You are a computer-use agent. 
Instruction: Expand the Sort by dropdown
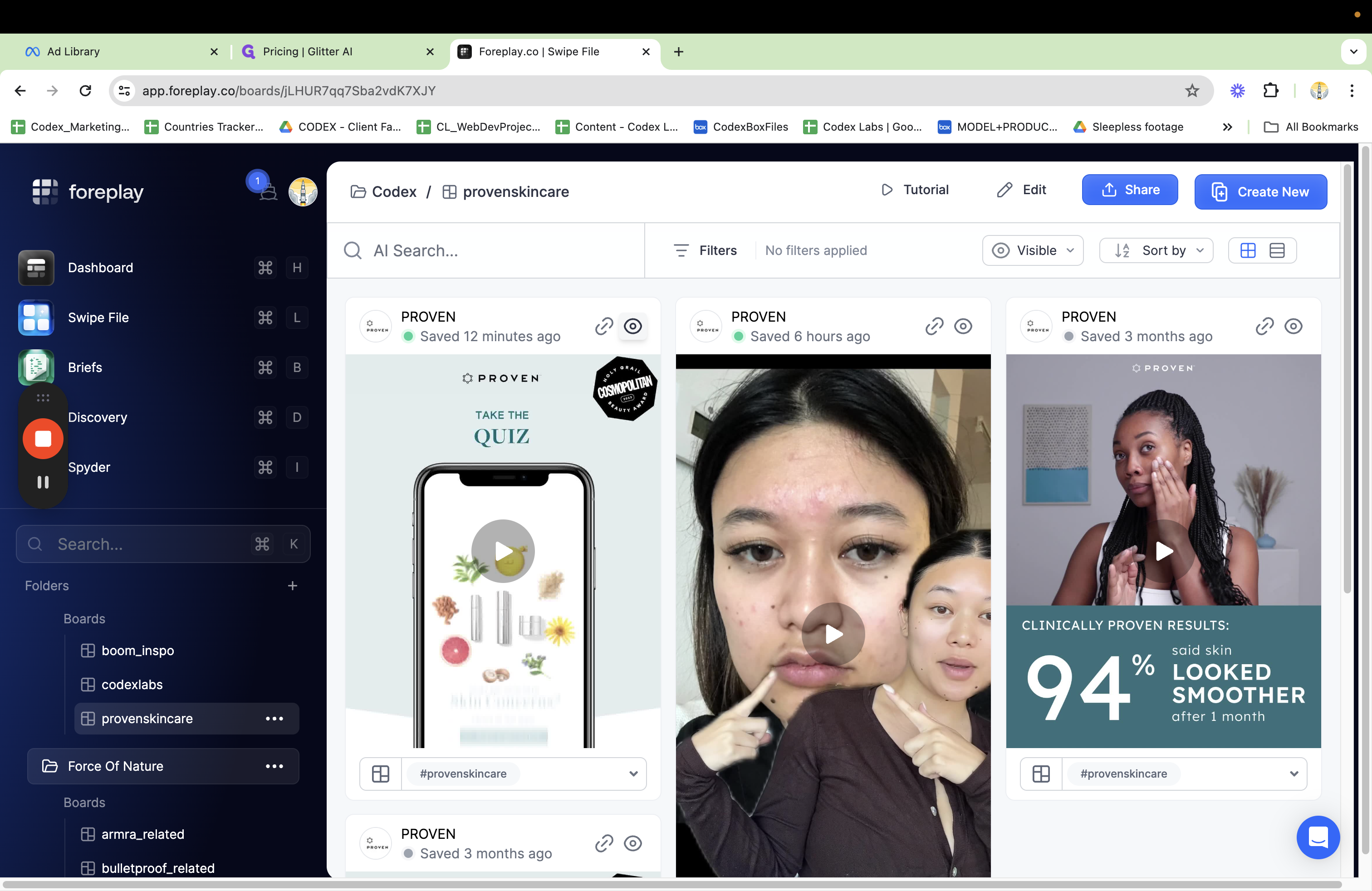point(1156,250)
